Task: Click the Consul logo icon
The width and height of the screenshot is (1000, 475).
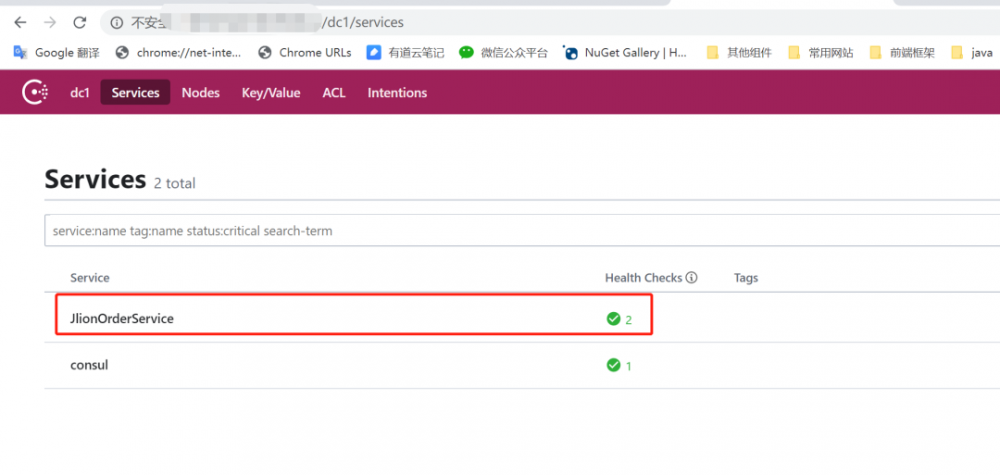Action: [x=36, y=93]
